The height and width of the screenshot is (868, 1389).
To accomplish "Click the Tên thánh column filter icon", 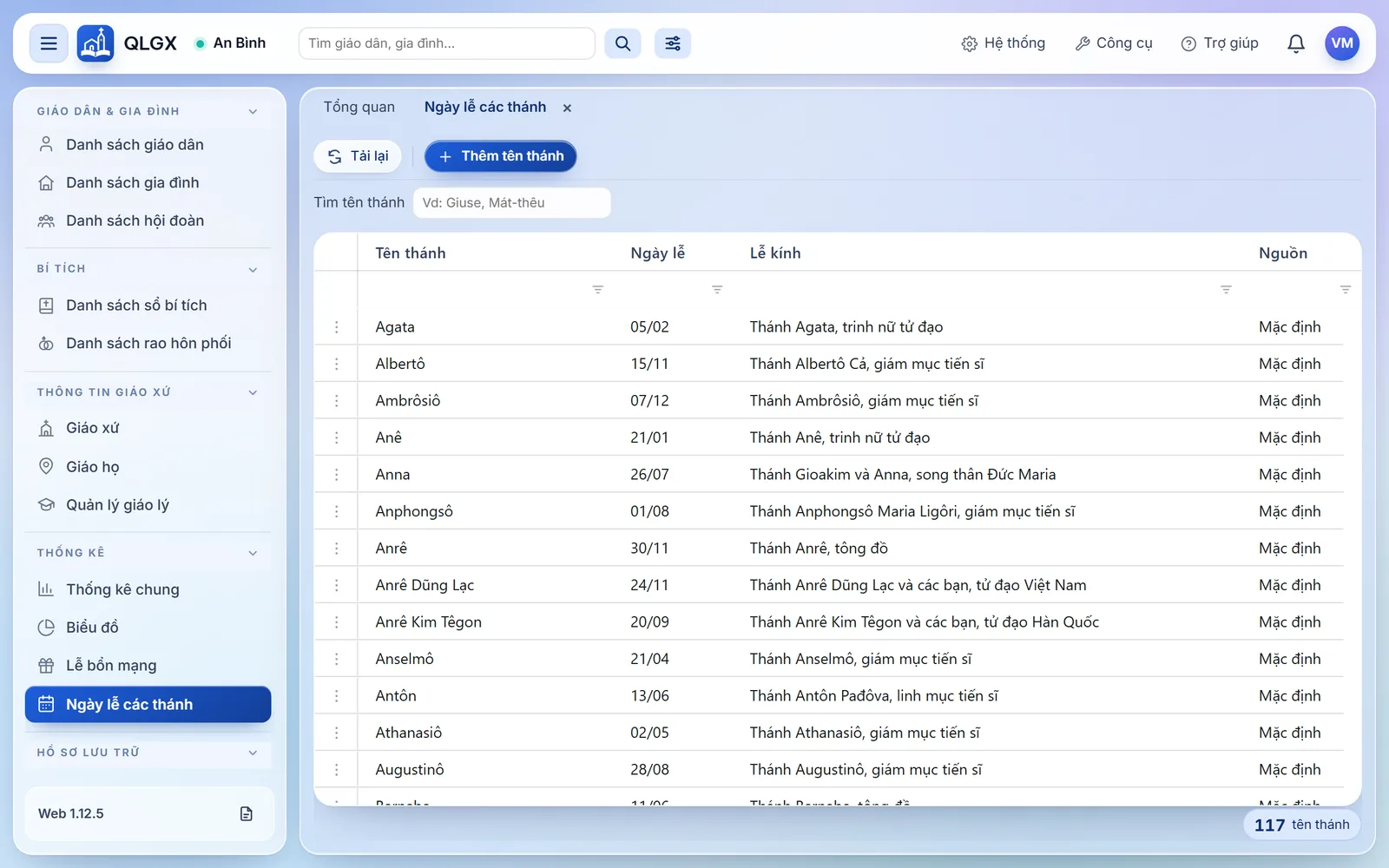I will click(x=597, y=290).
